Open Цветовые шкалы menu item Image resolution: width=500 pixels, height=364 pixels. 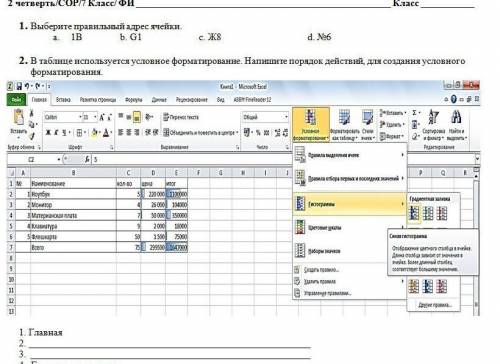[x=350, y=228]
